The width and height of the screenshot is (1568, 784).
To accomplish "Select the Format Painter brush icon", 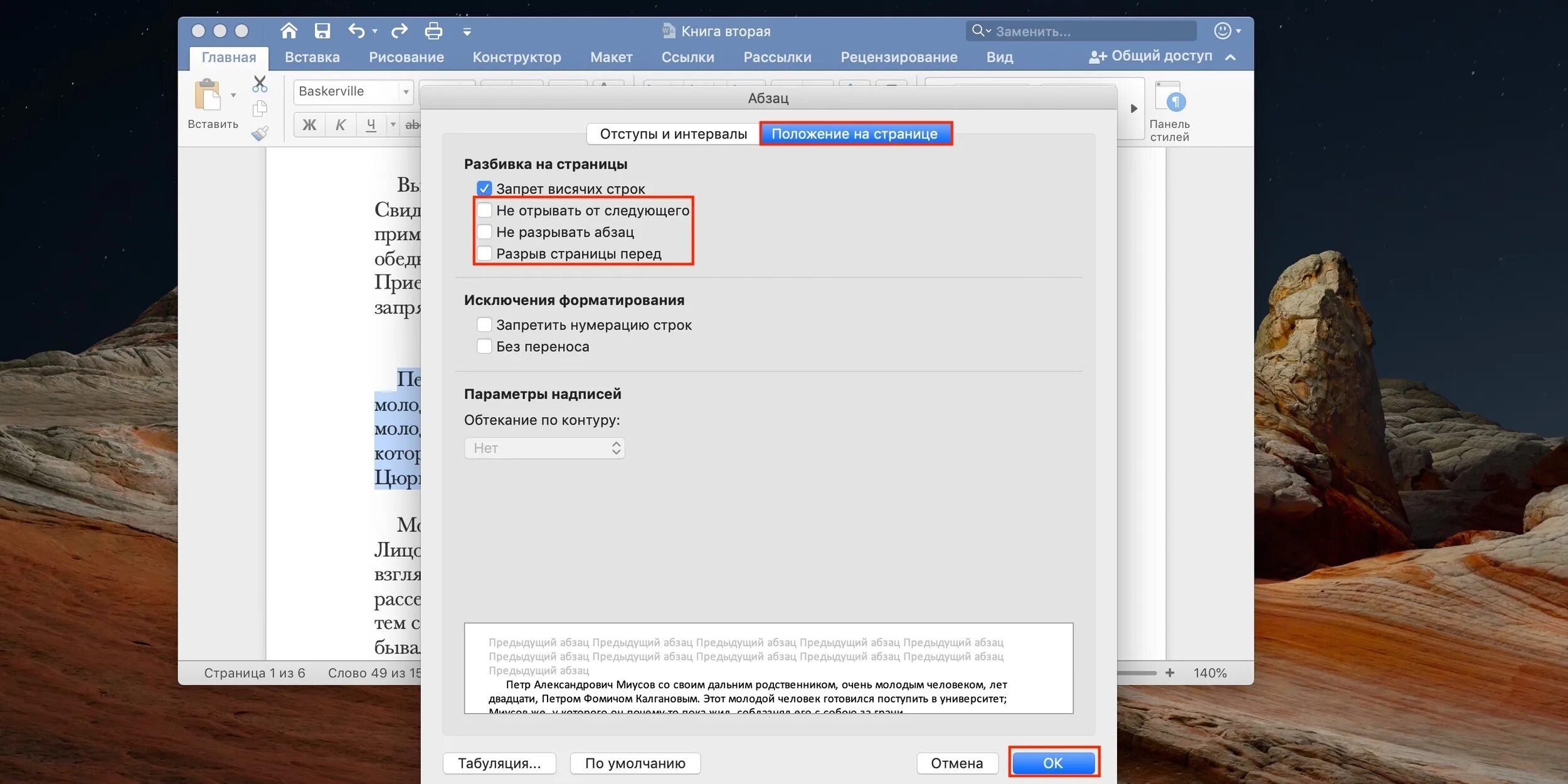I will pos(260,133).
